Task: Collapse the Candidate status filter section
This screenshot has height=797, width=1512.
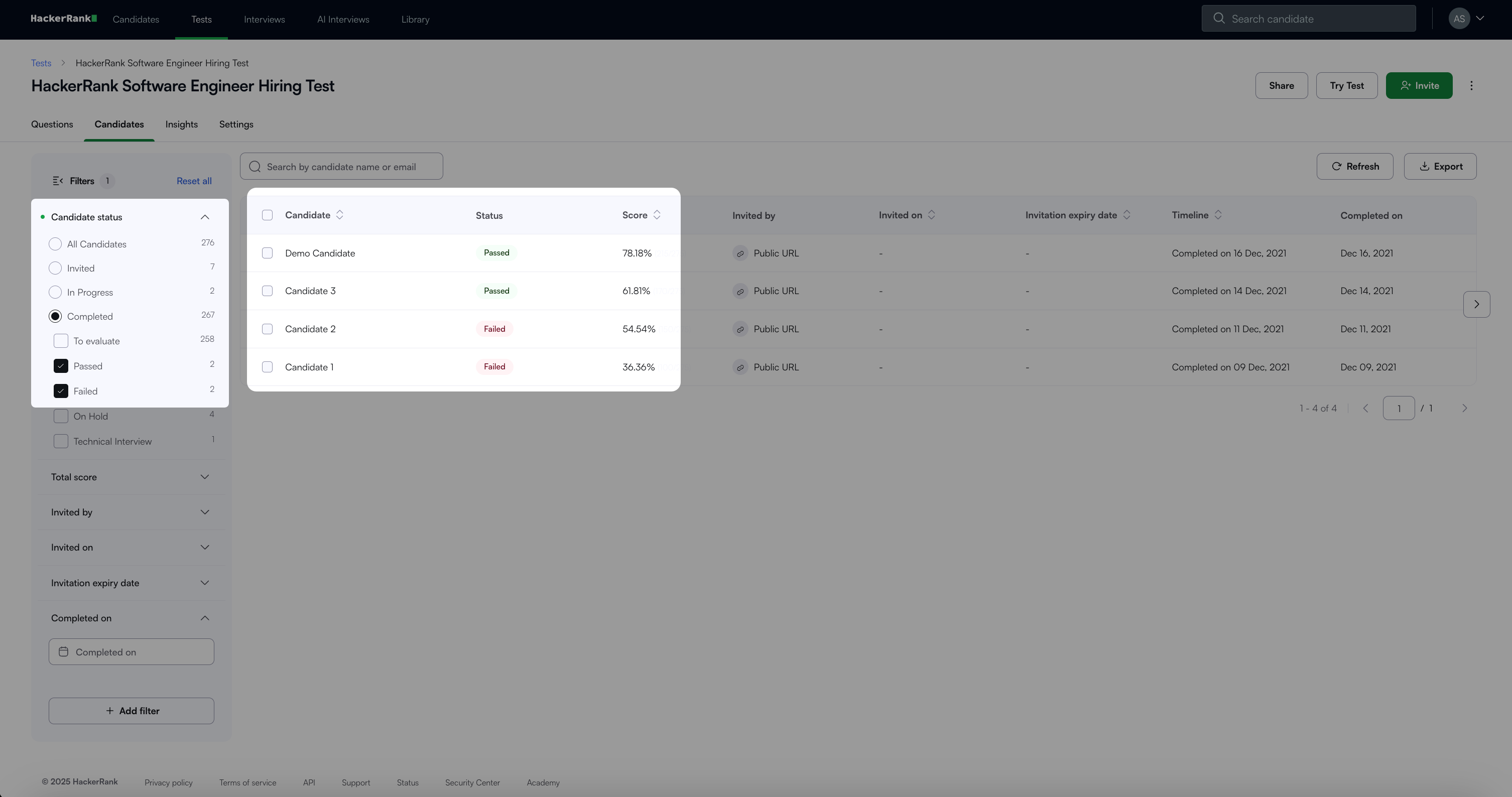Action: [204, 217]
